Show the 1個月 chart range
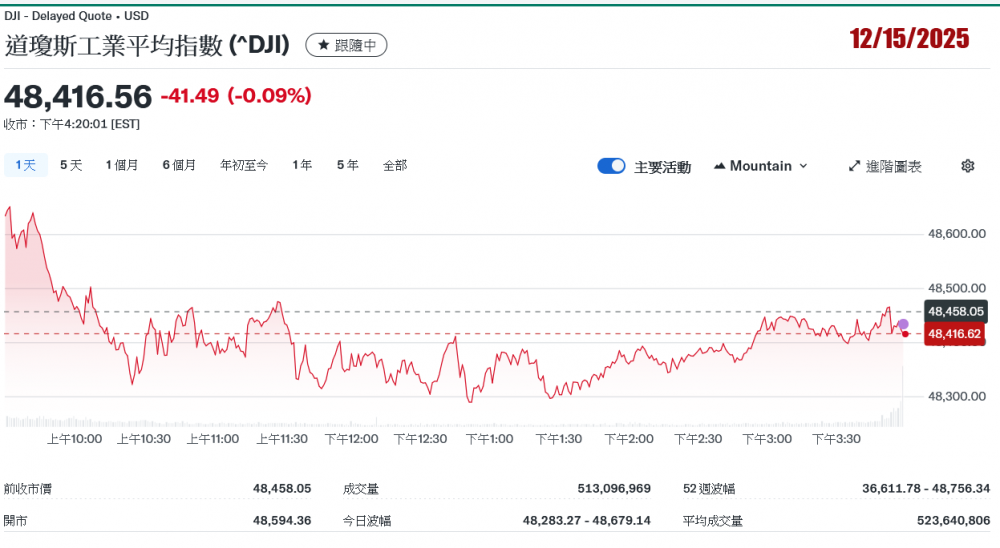Image resolution: width=1000 pixels, height=548 pixels. (x=122, y=165)
